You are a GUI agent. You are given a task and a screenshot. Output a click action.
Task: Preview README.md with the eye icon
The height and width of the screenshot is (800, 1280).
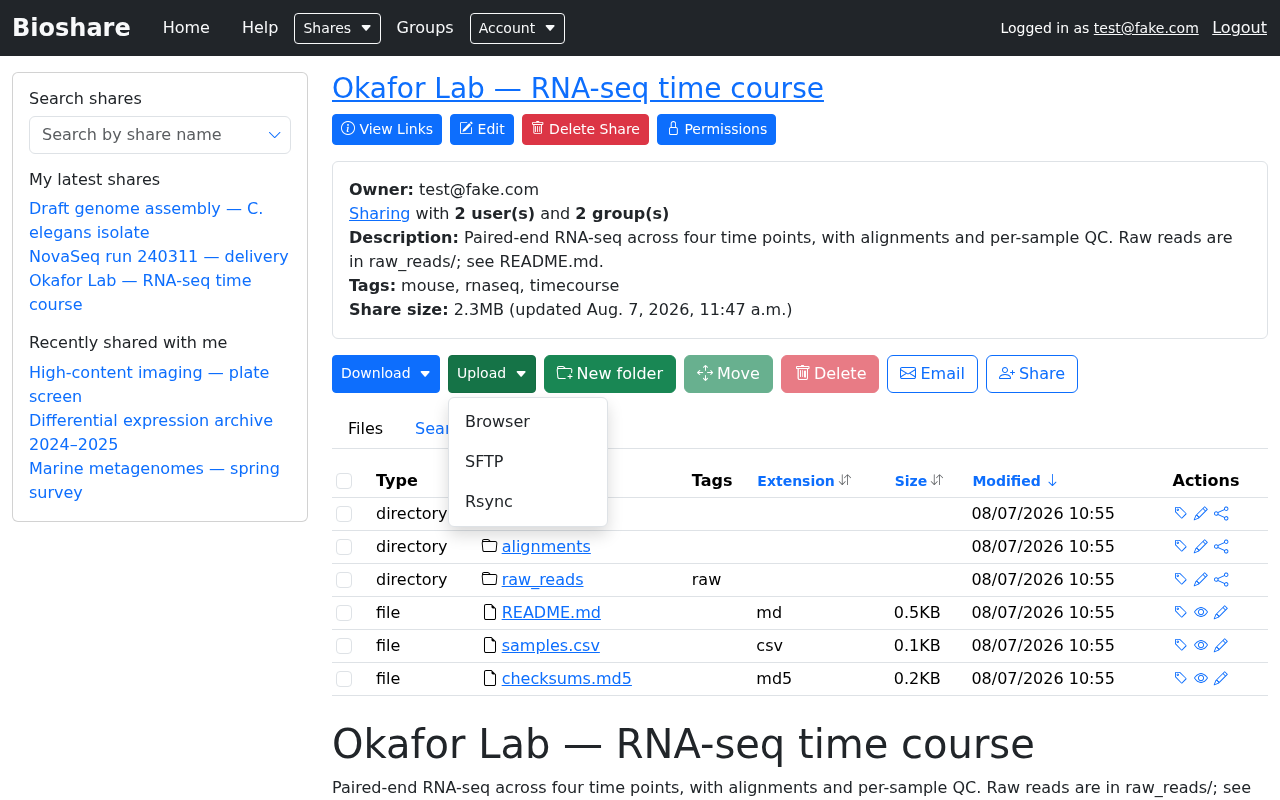1201,613
